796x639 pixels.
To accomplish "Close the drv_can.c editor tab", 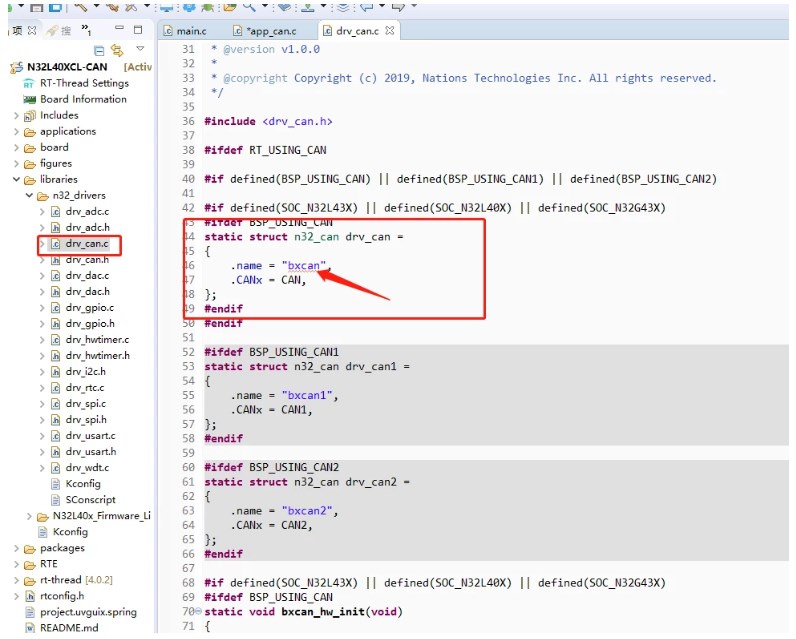I will tap(390, 31).
